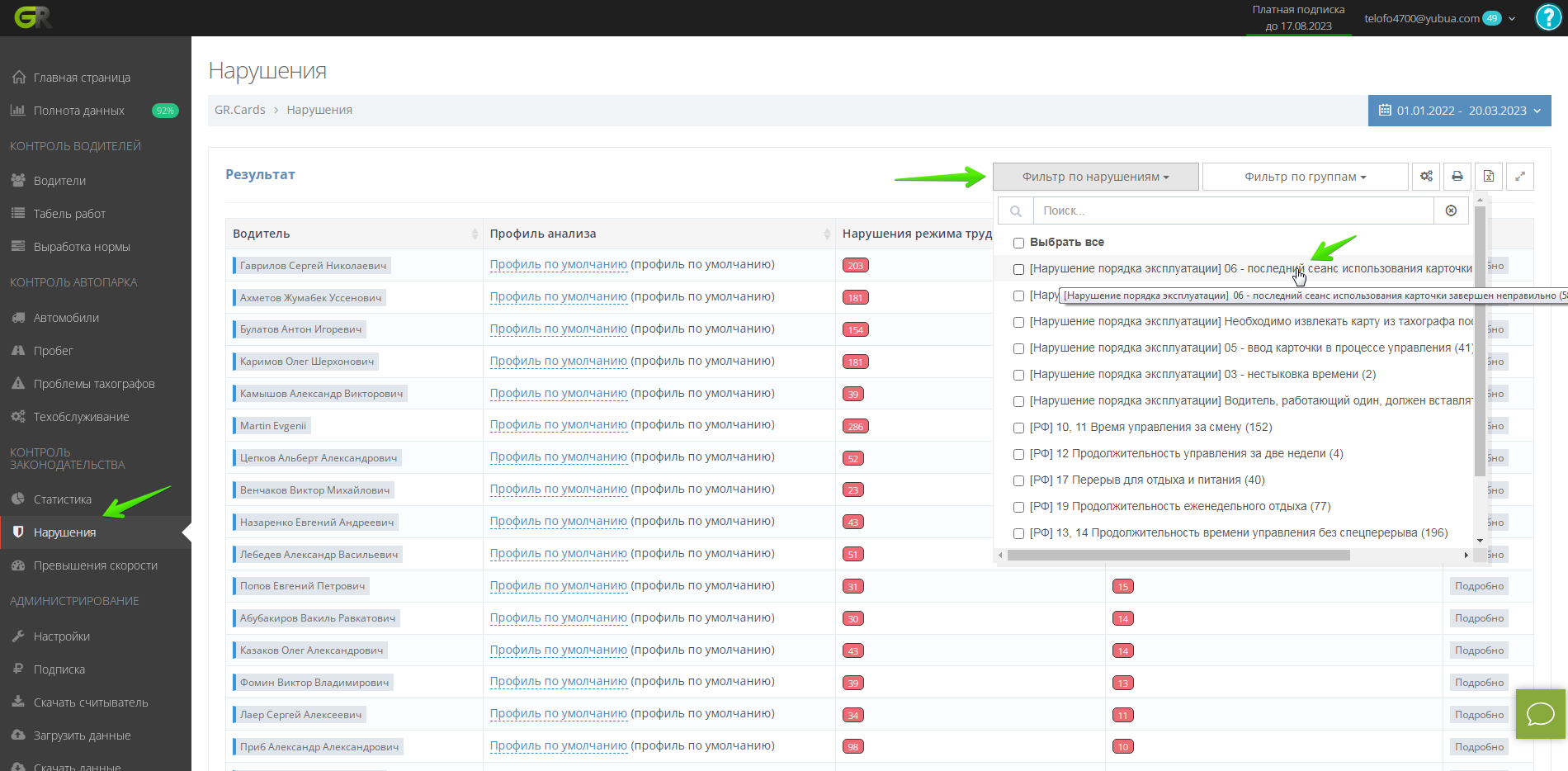
Task: Click GR.Cards breadcrumb link
Action: pos(240,110)
